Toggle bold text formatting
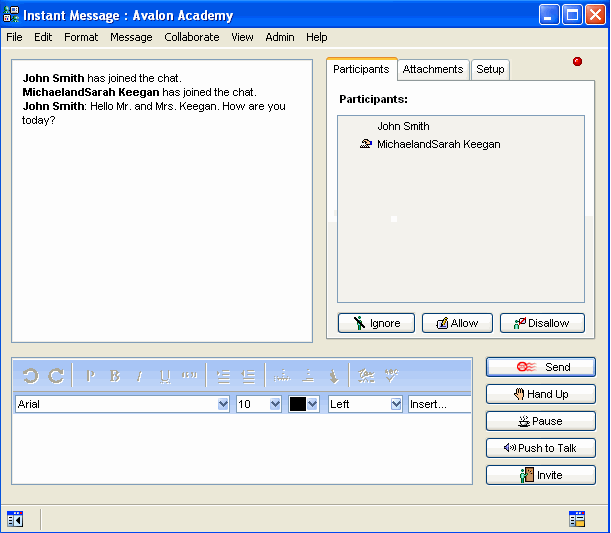This screenshot has height=533, width=611. (115, 376)
